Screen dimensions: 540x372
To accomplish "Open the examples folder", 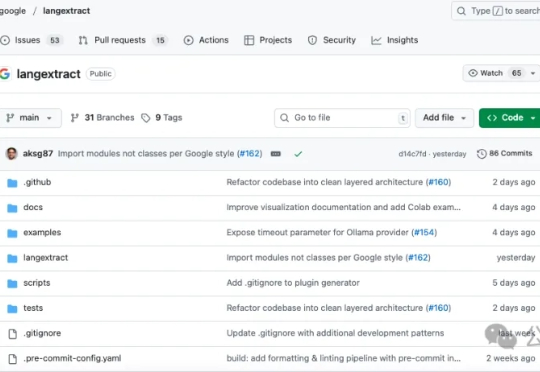I will point(42,232).
